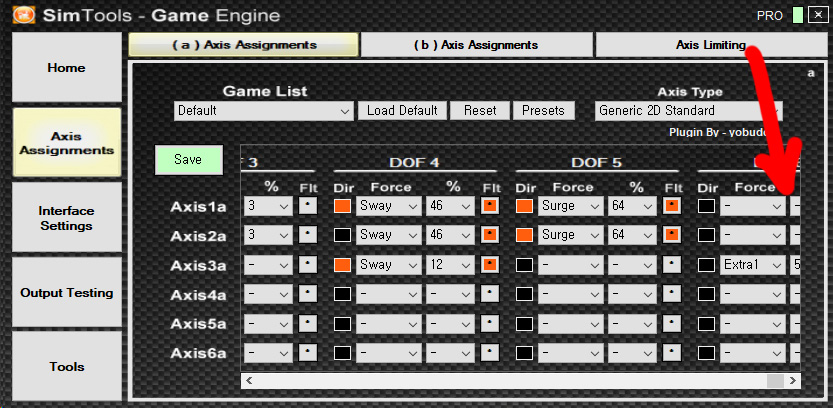Click the DOF 5 column header
833x408 pixels.
(597, 162)
